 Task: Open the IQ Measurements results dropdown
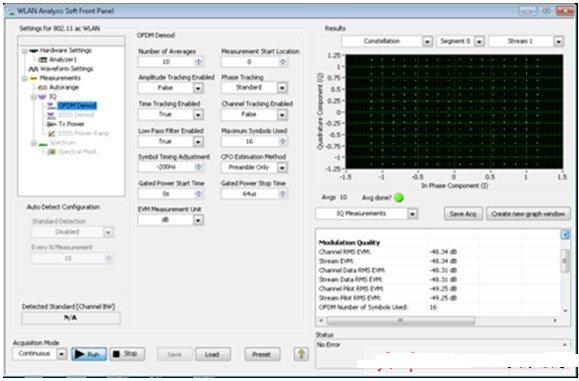pos(412,214)
